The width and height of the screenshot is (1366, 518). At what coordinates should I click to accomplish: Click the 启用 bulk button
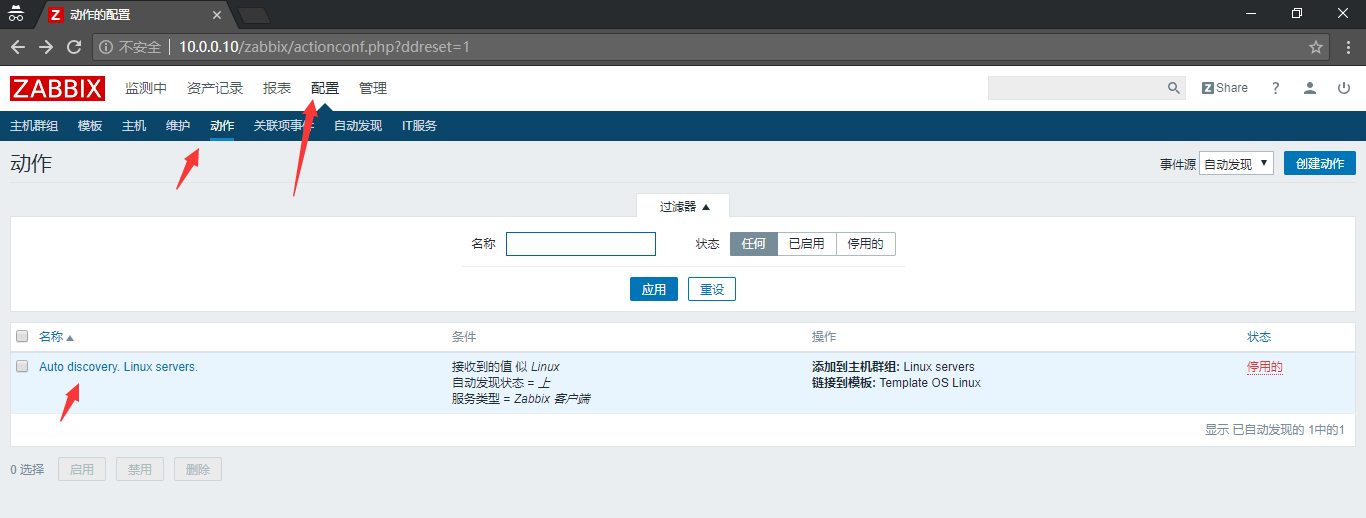(82, 469)
